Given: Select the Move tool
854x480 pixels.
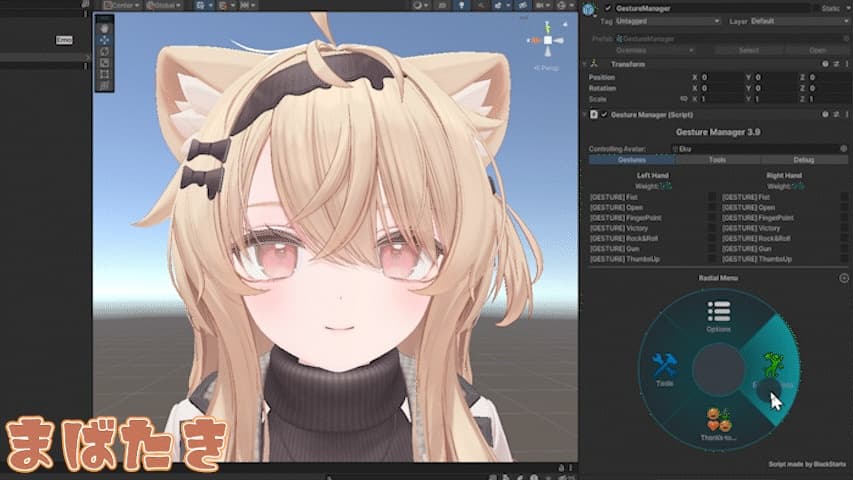Looking at the screenshot, I should (104, 40).
